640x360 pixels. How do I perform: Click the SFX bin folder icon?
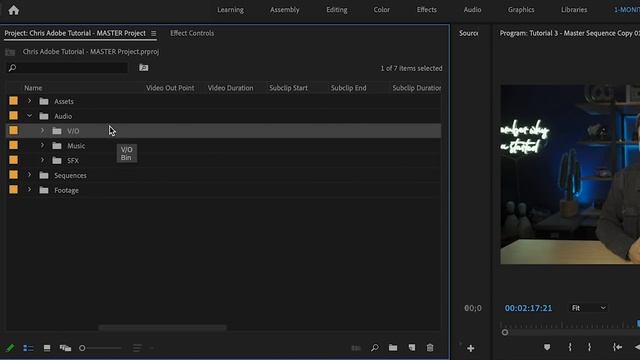(x=57, y=161)
